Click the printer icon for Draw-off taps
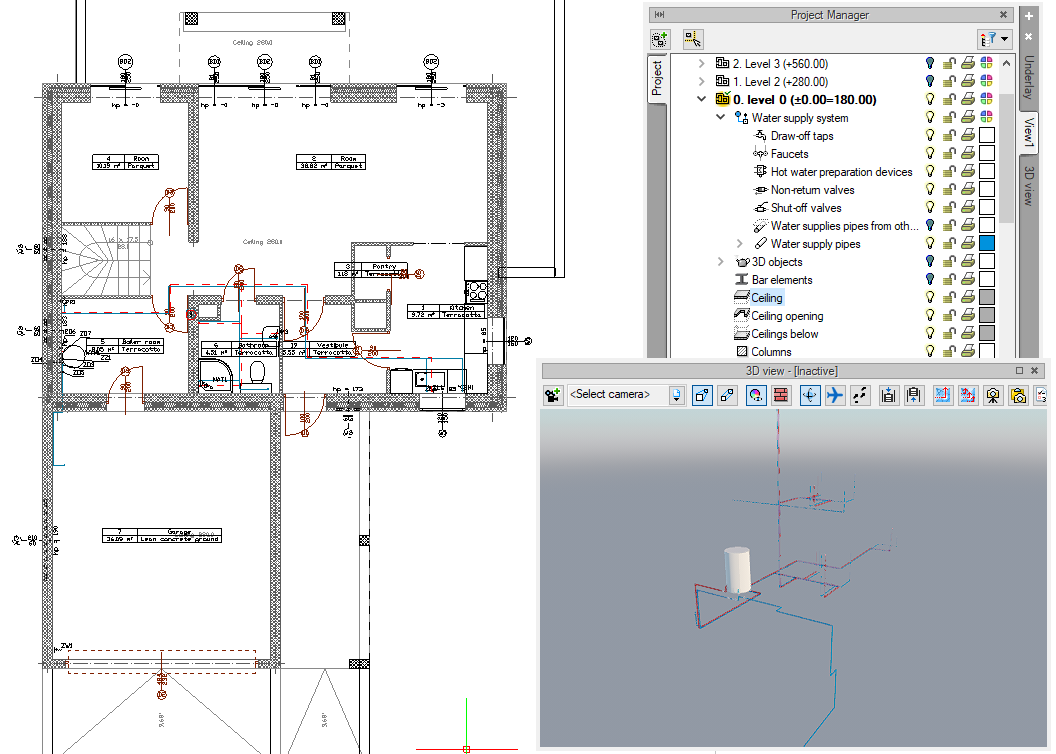The height and width of the screenshot is (754, 1056). point(968,135)
